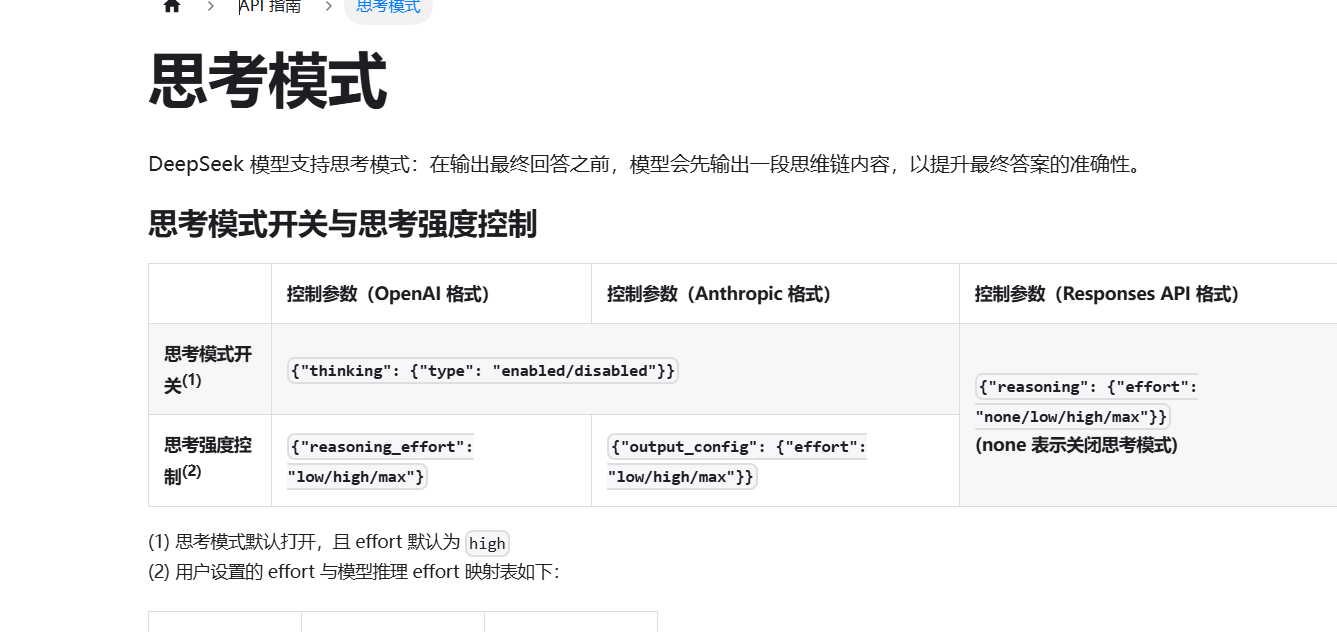Image resolution: width=1337 pixels, height=632 pixels.
Task: Click the inline high code in footnote one
Action: tap(488, 543)
